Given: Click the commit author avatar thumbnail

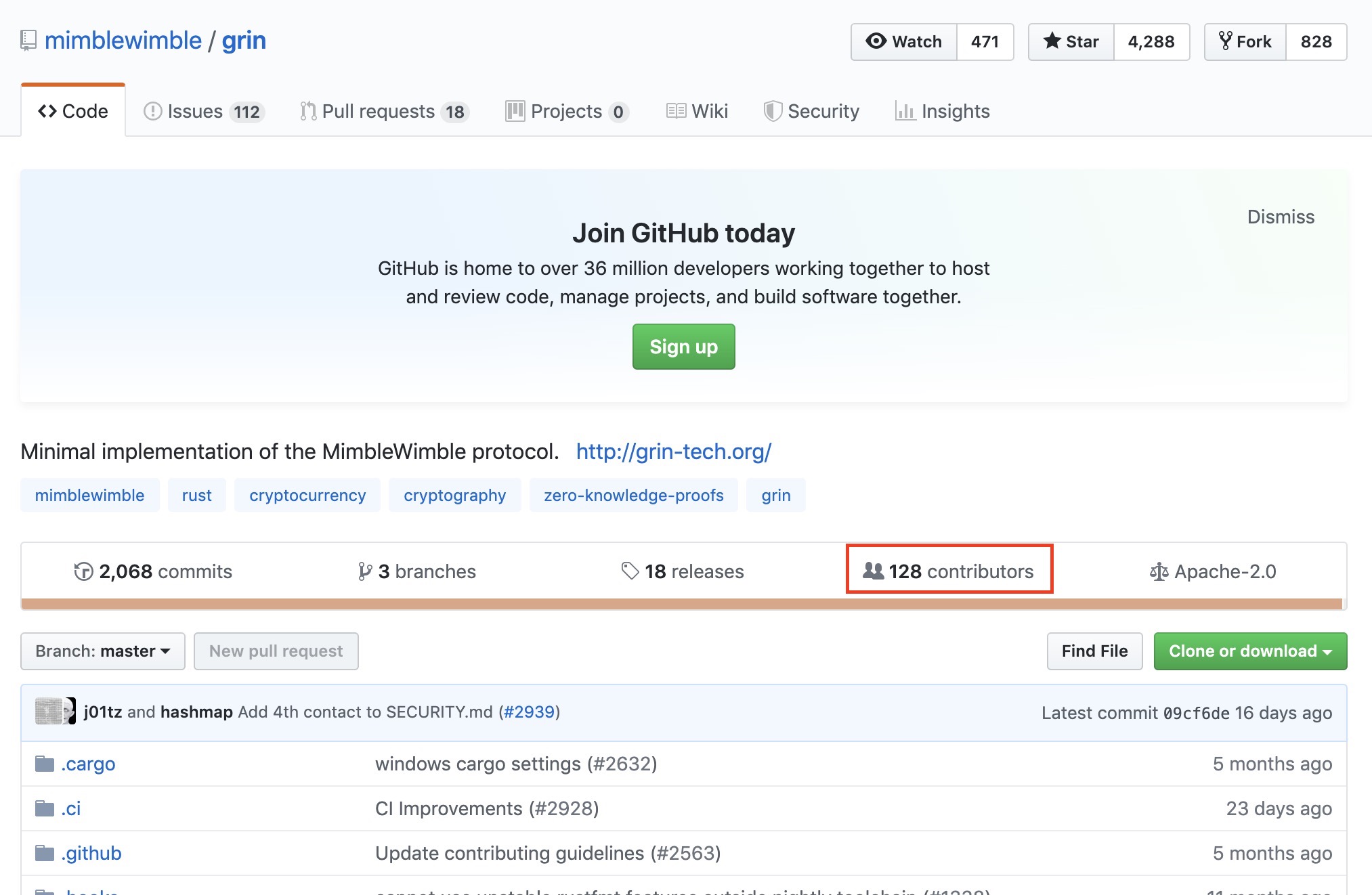Looking at the screenshot, I should [55, 712].
